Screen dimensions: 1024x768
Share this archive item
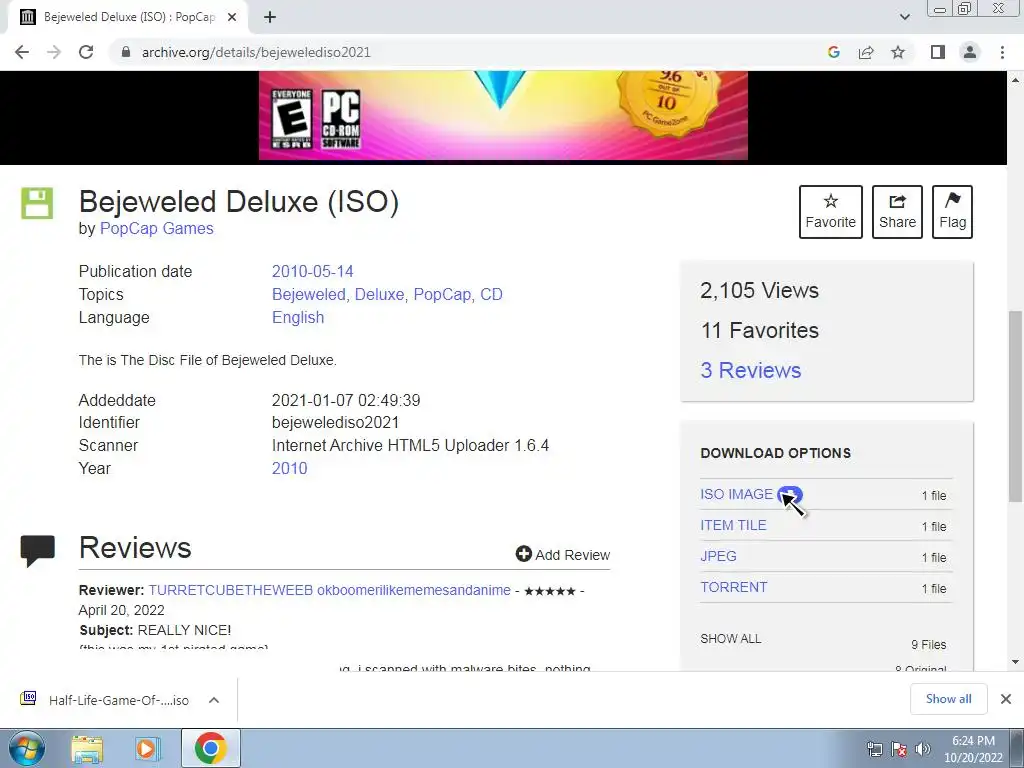pyautogui.click(x=897, y=212)
